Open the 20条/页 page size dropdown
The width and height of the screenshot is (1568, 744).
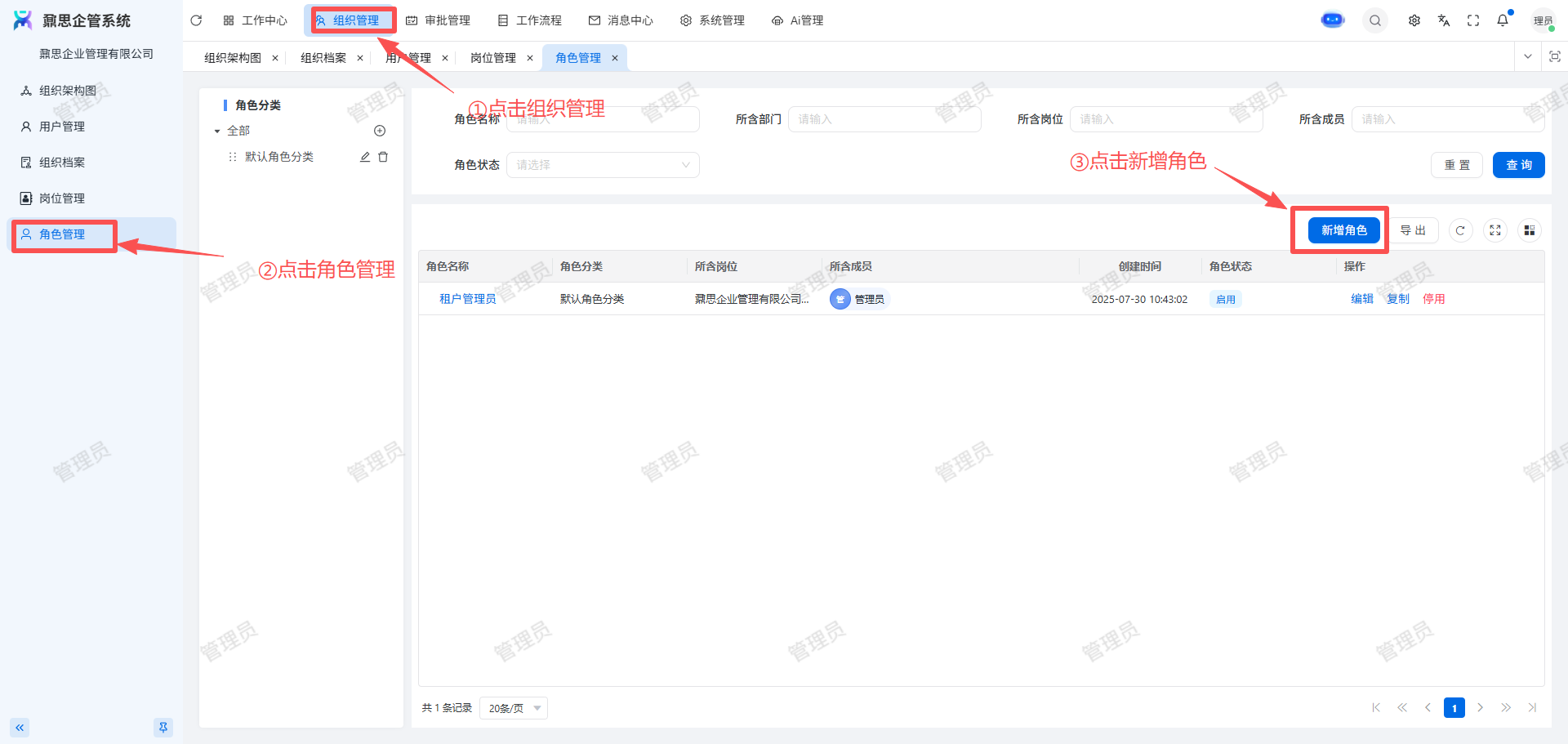514,708
